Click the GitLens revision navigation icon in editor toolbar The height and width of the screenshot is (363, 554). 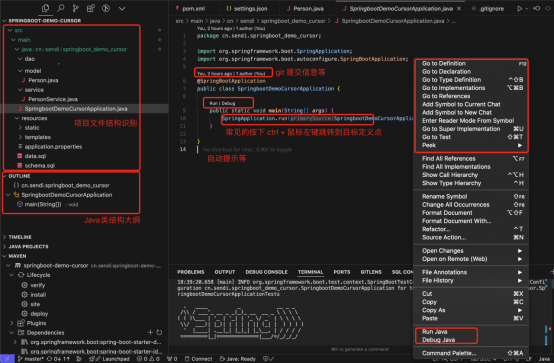(x=536, y=8)
